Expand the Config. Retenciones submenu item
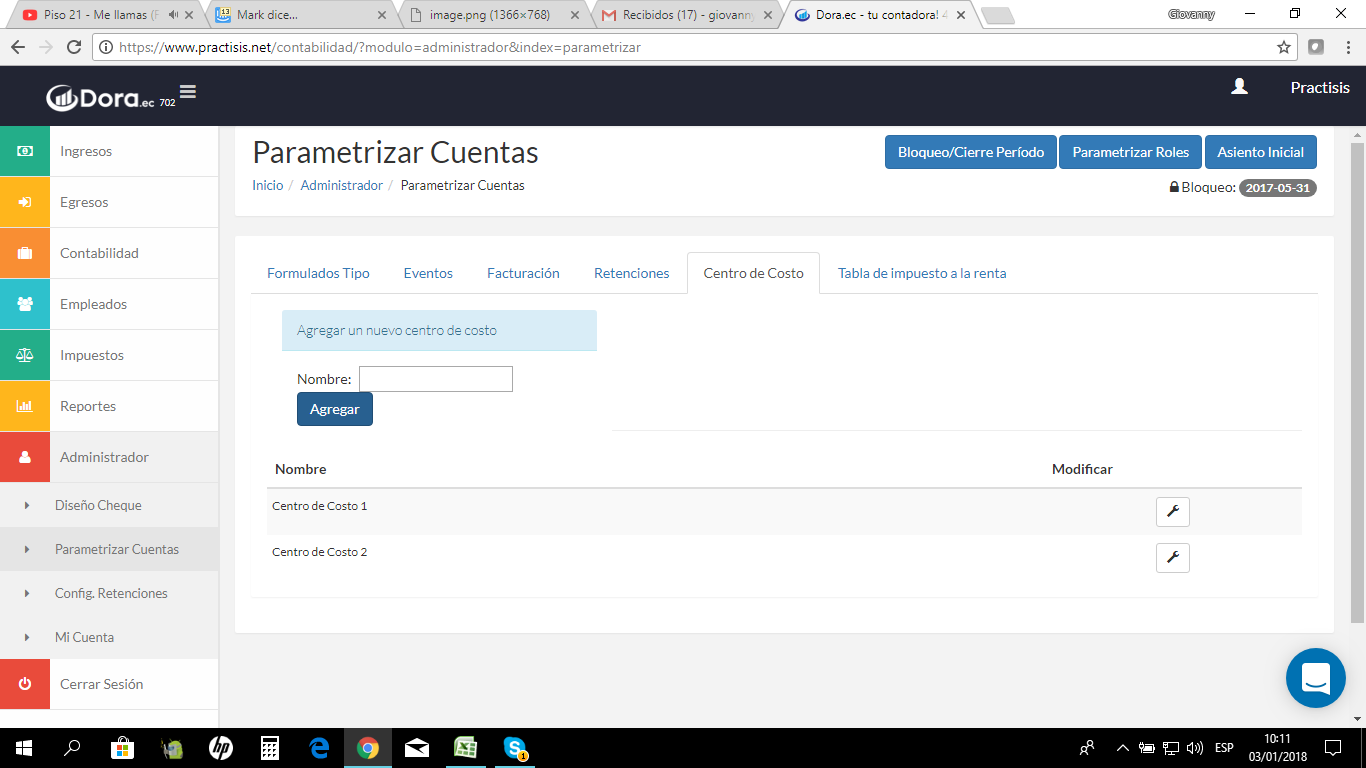 [x=109, y=593]
